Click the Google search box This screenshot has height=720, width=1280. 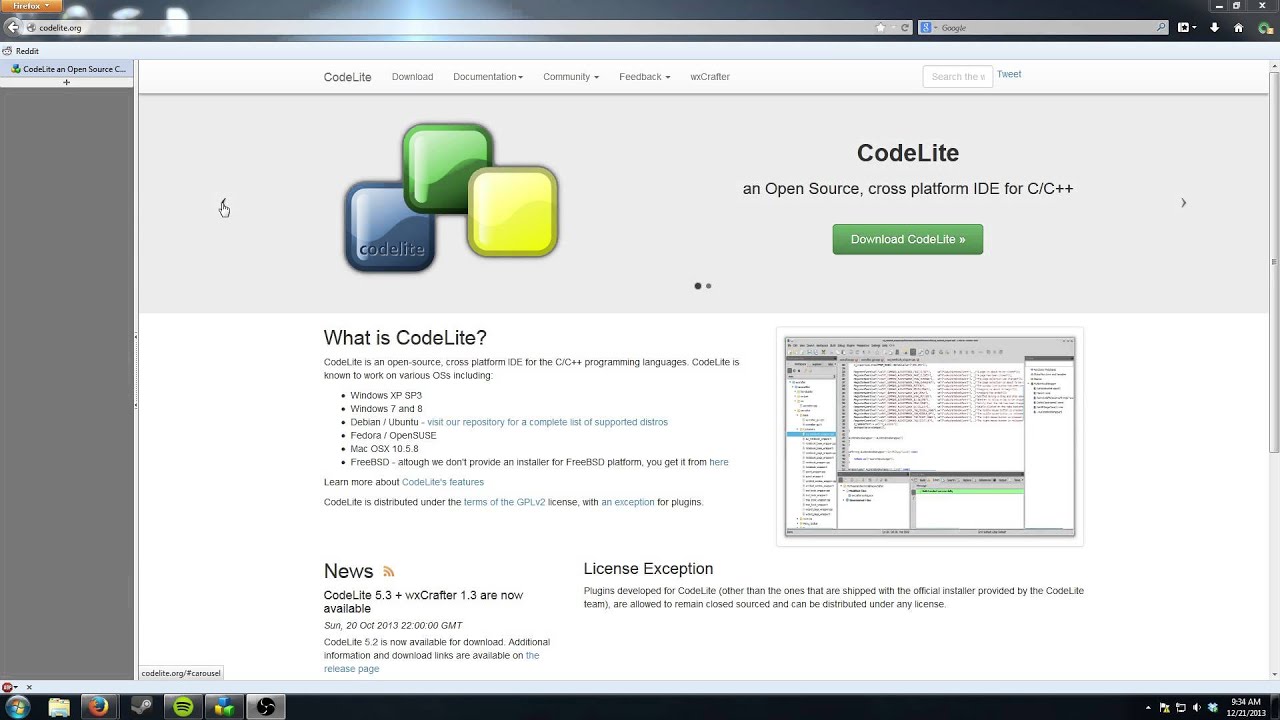click(1045, 28)
